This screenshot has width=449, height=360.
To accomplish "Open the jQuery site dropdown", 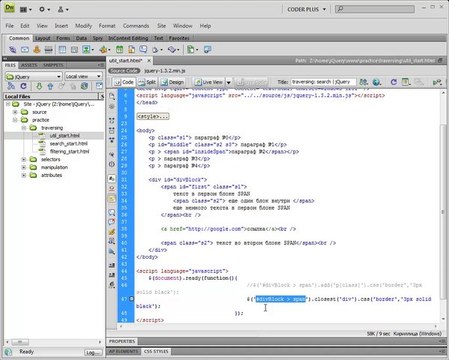I will click(34, 76).
